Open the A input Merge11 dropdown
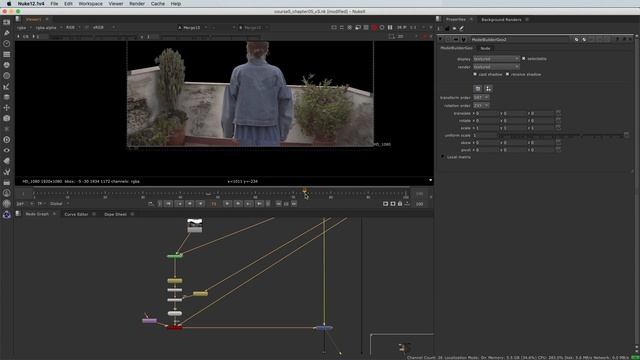 193,27
